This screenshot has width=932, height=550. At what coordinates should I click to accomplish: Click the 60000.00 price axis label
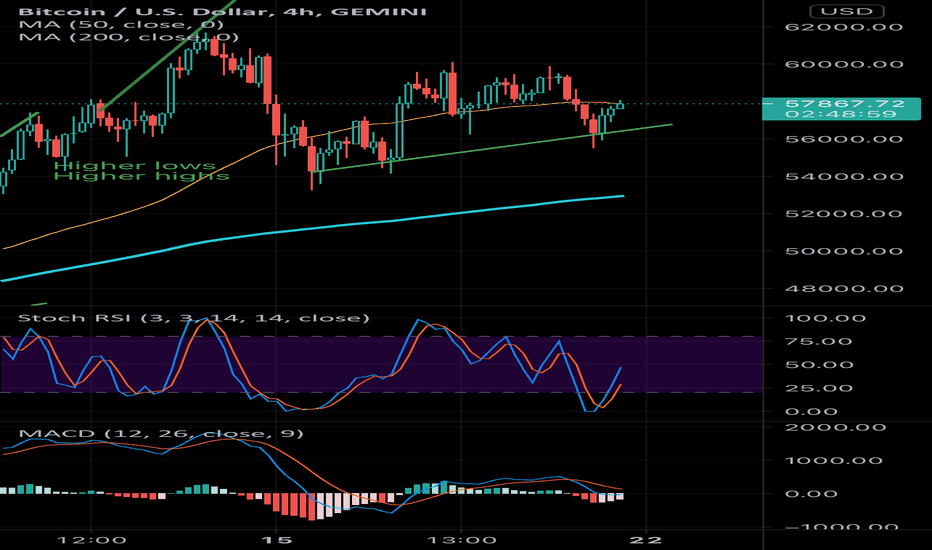[844, 64]
